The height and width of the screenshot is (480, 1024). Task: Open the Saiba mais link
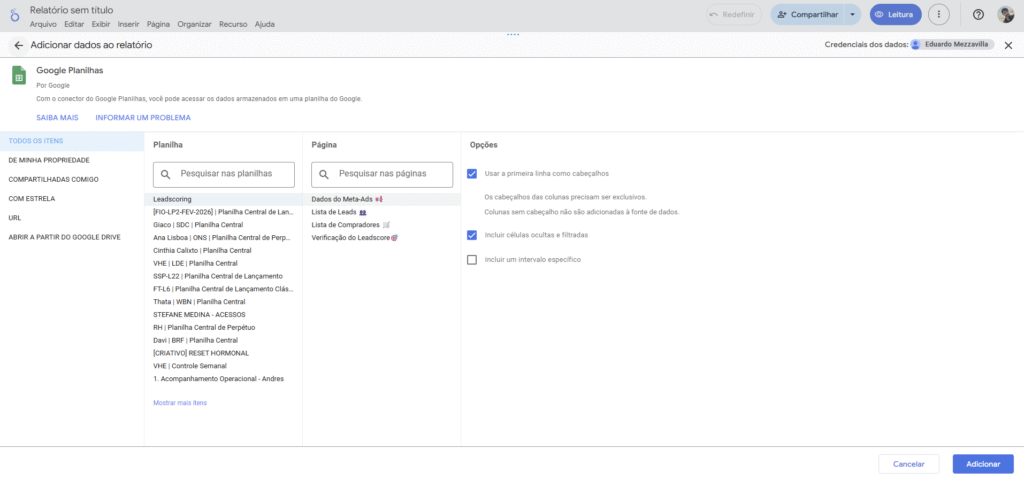coord(57,117)
